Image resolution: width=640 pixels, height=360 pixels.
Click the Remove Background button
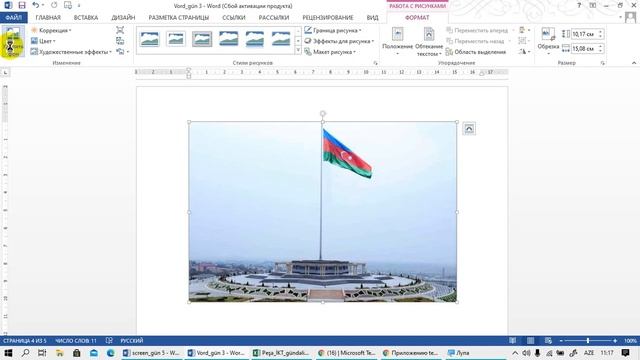[x=13, y=41]
